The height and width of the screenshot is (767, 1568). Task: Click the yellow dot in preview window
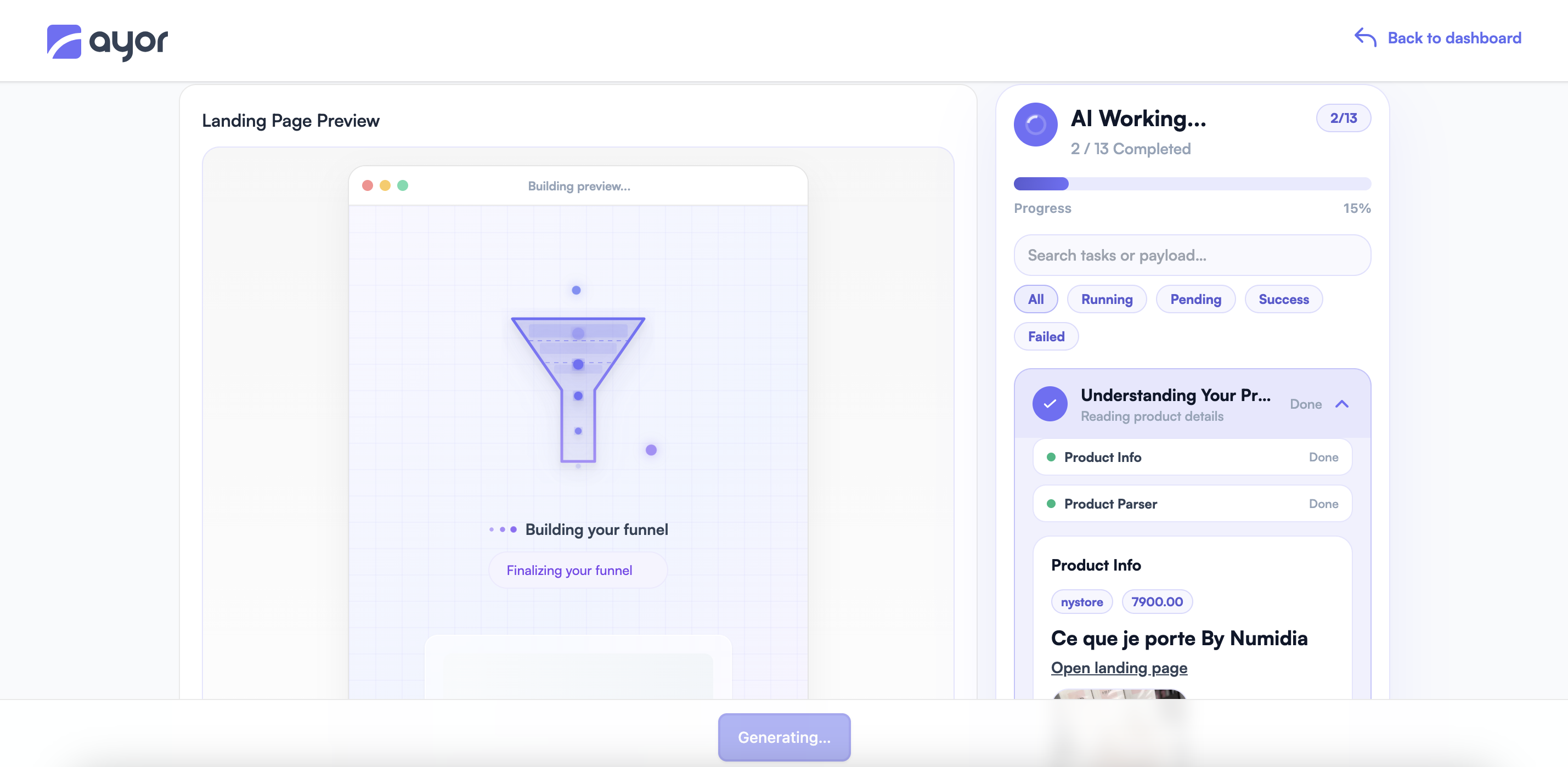(385, 185)
